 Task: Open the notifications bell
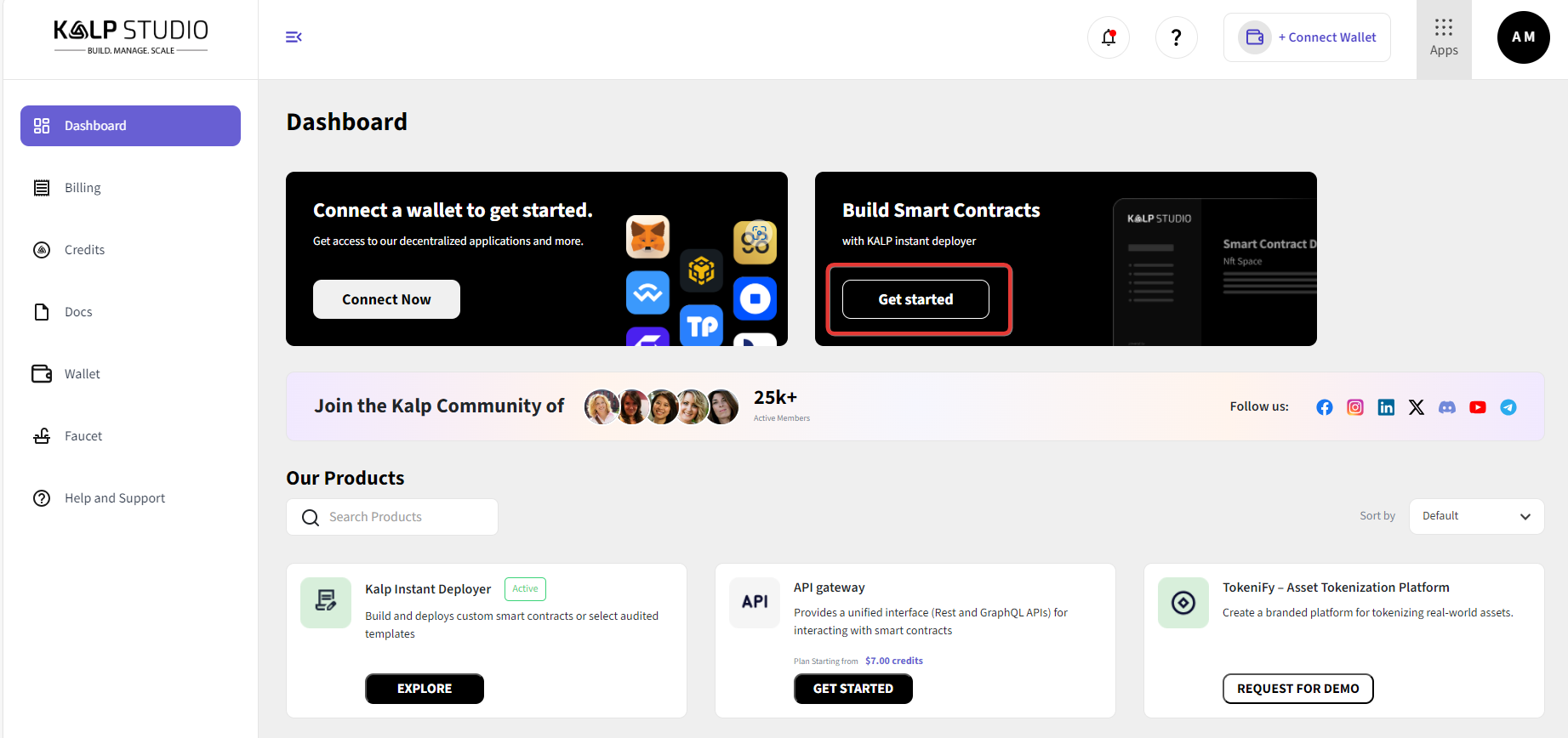(x=1108, y=37)
